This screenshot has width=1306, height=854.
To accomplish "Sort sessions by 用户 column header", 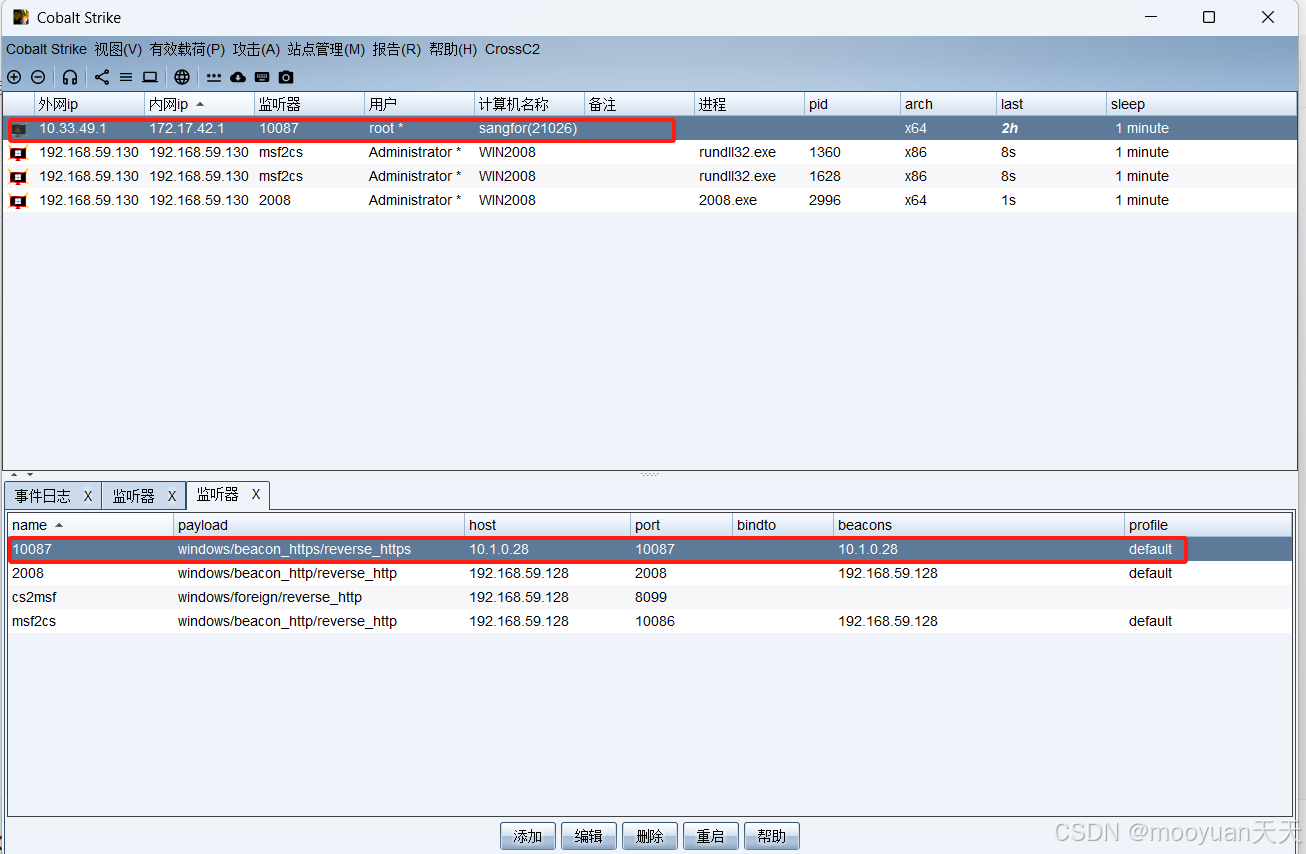I will [x=419, y=104].
